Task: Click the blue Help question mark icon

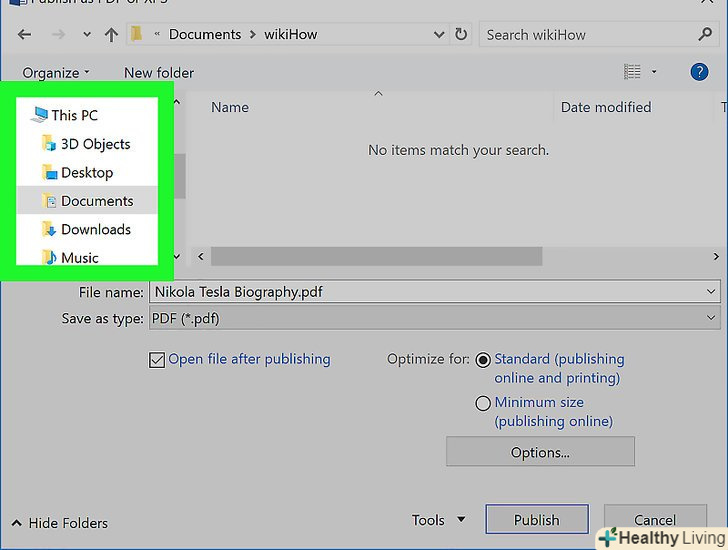Action: click(700, 72)
